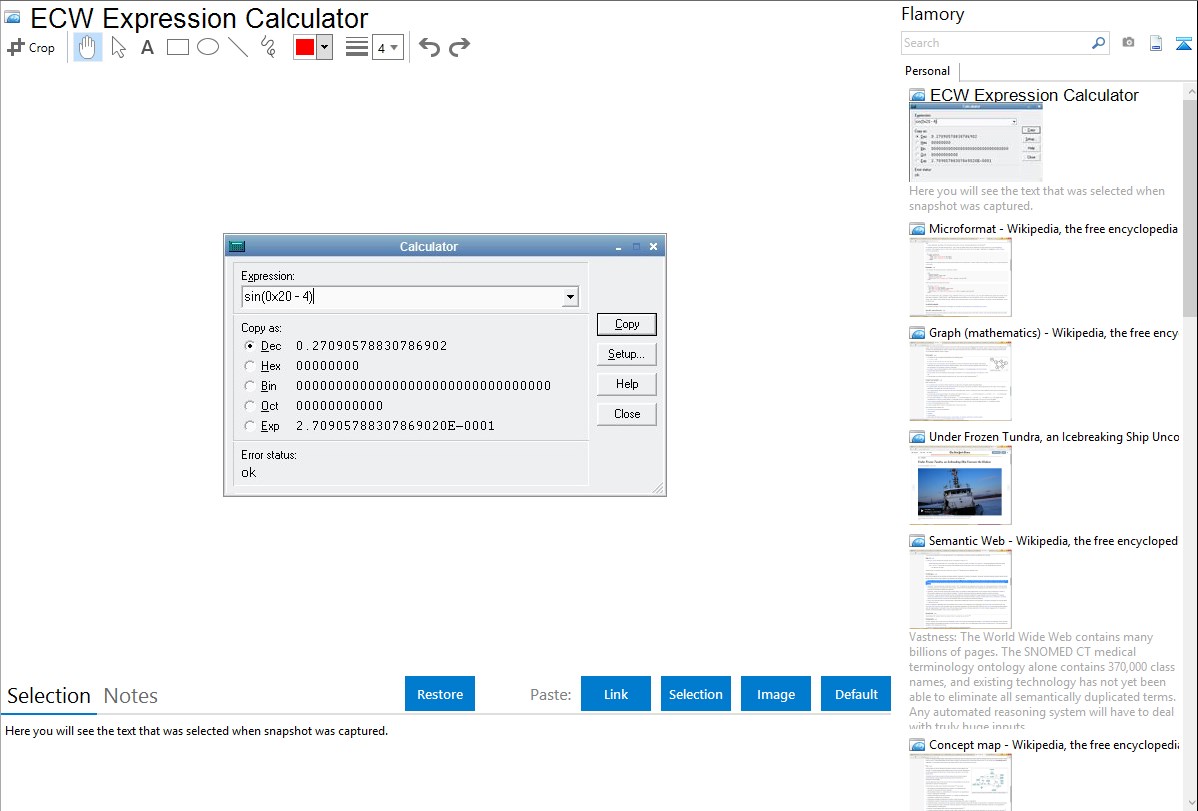Paste as Link
Image resolution: width=1198 pixels, height=811 pixels.
pos(616,694)
